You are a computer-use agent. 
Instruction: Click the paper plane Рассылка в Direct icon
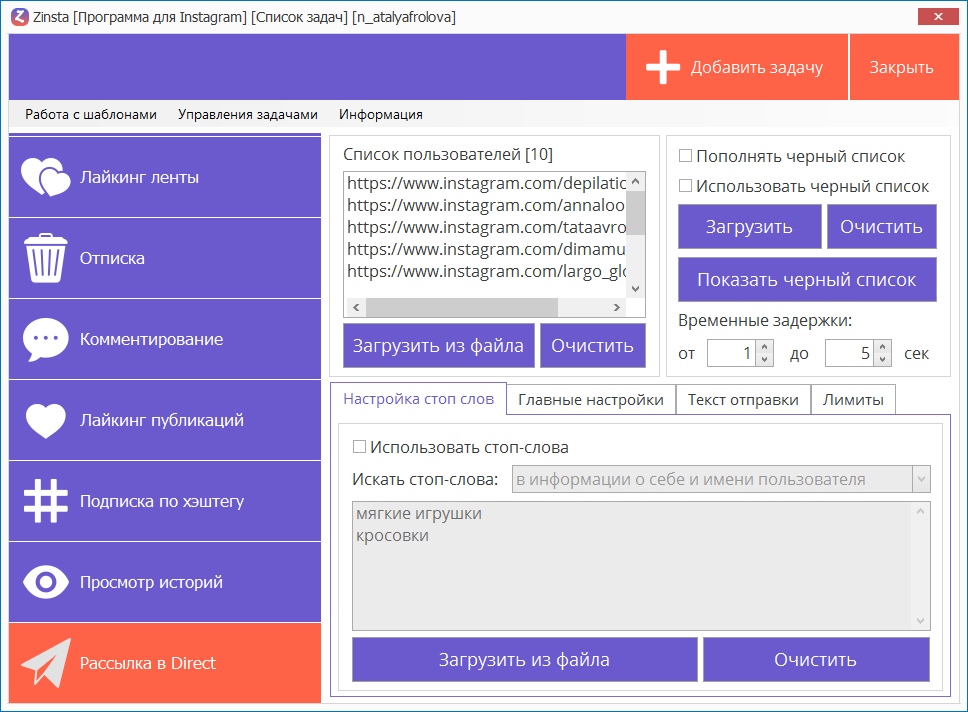pyautogui.click(x=46, y=663)
